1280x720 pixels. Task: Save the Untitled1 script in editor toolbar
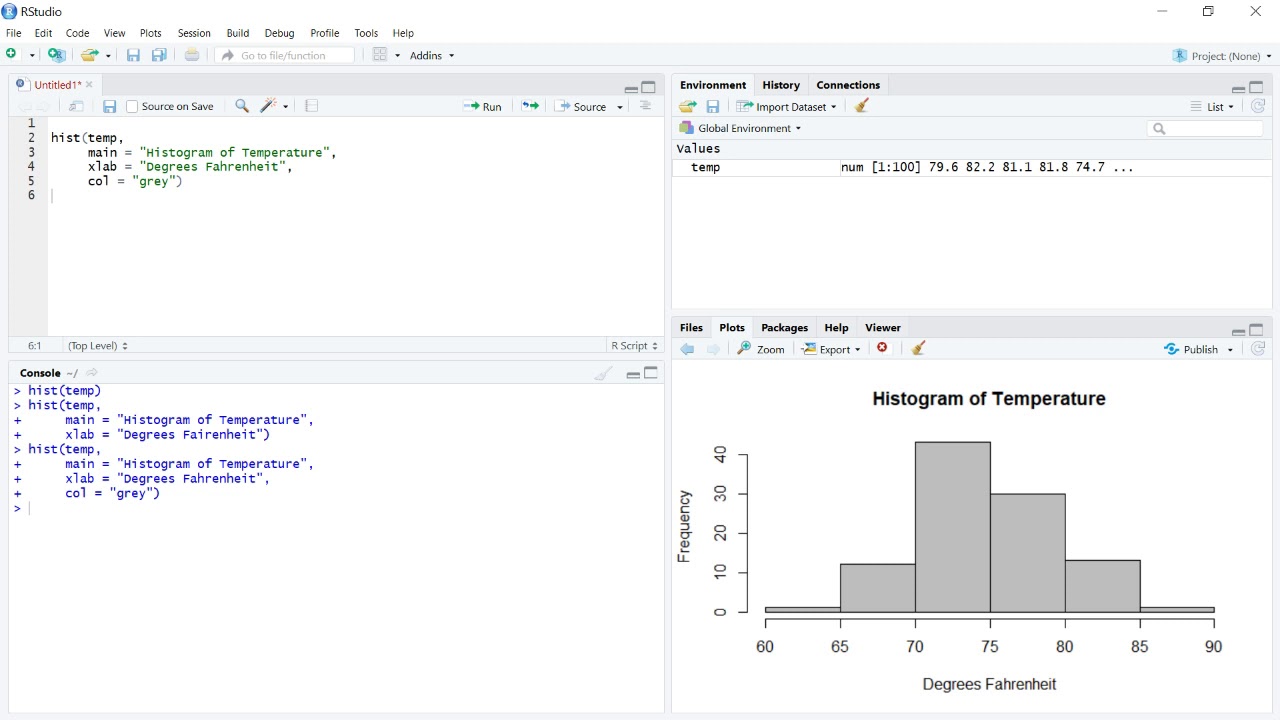pyautogui.click(x=110, y=106)
